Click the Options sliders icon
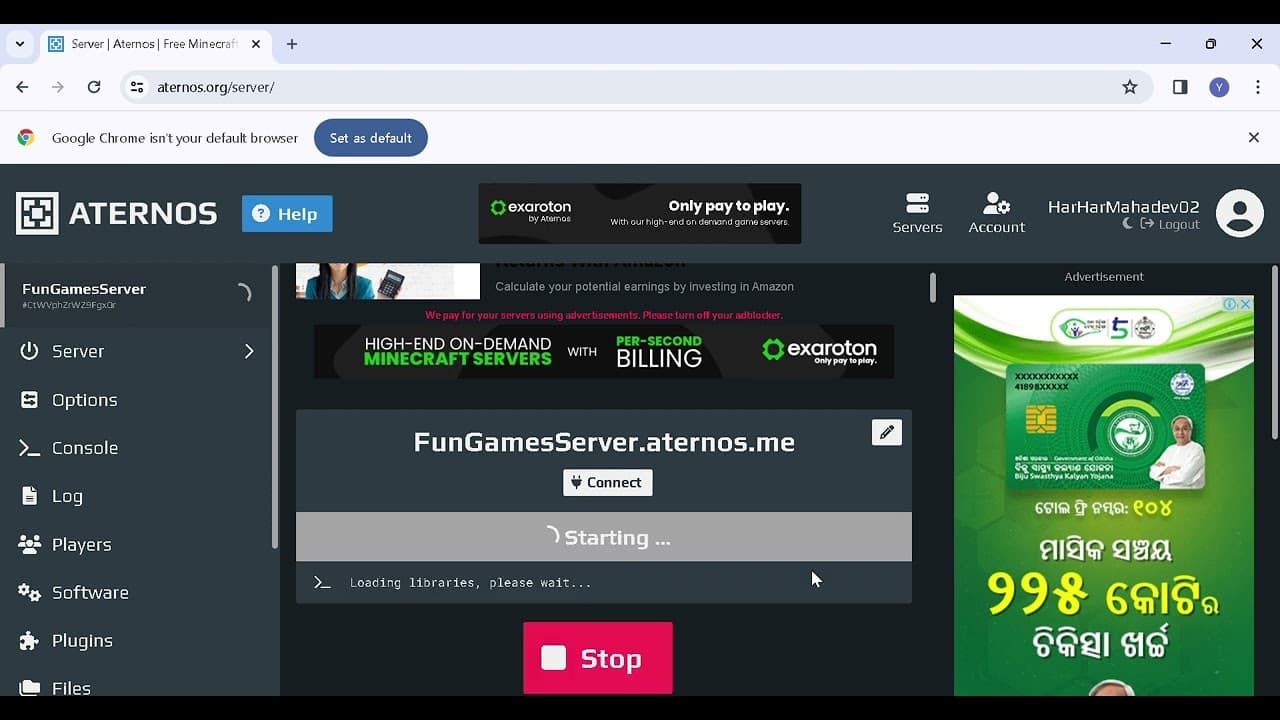This screenshot has height=720, width=1280. [30, 400]
